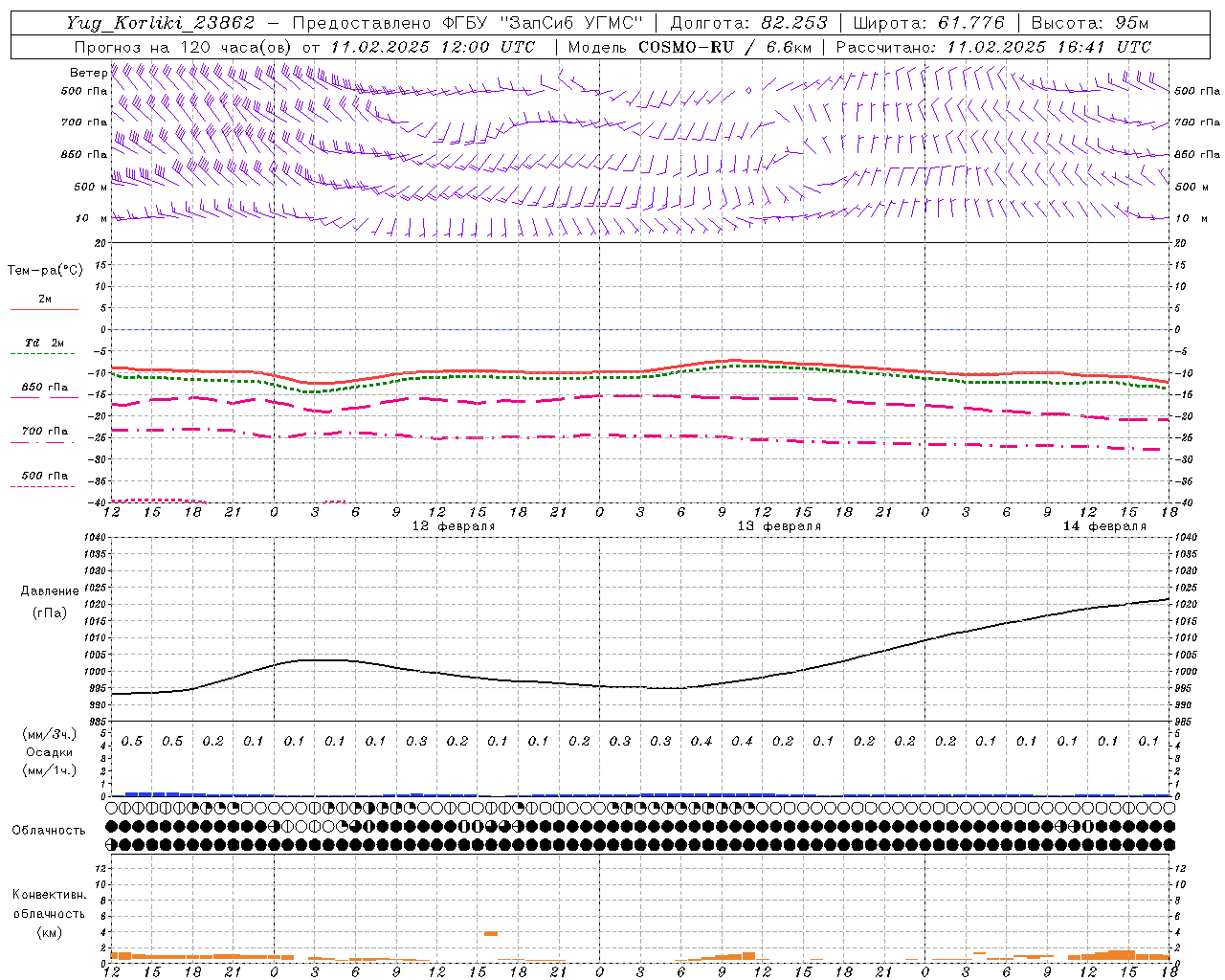1225x980 pixels.
Task: Click the 12 февраля date label
Action: click(454, 526)
